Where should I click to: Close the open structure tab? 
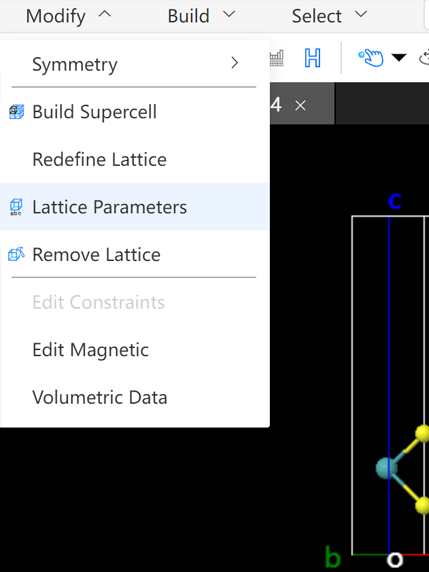300,106
